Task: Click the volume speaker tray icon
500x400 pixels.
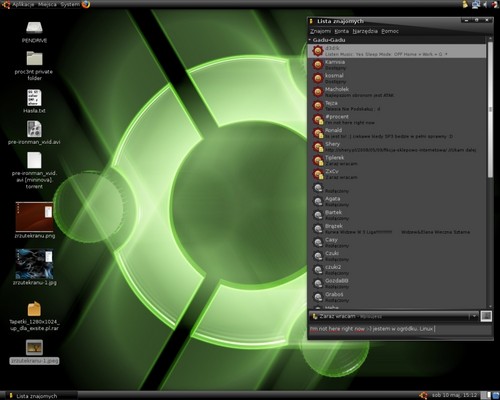Action: coord(485,4)
